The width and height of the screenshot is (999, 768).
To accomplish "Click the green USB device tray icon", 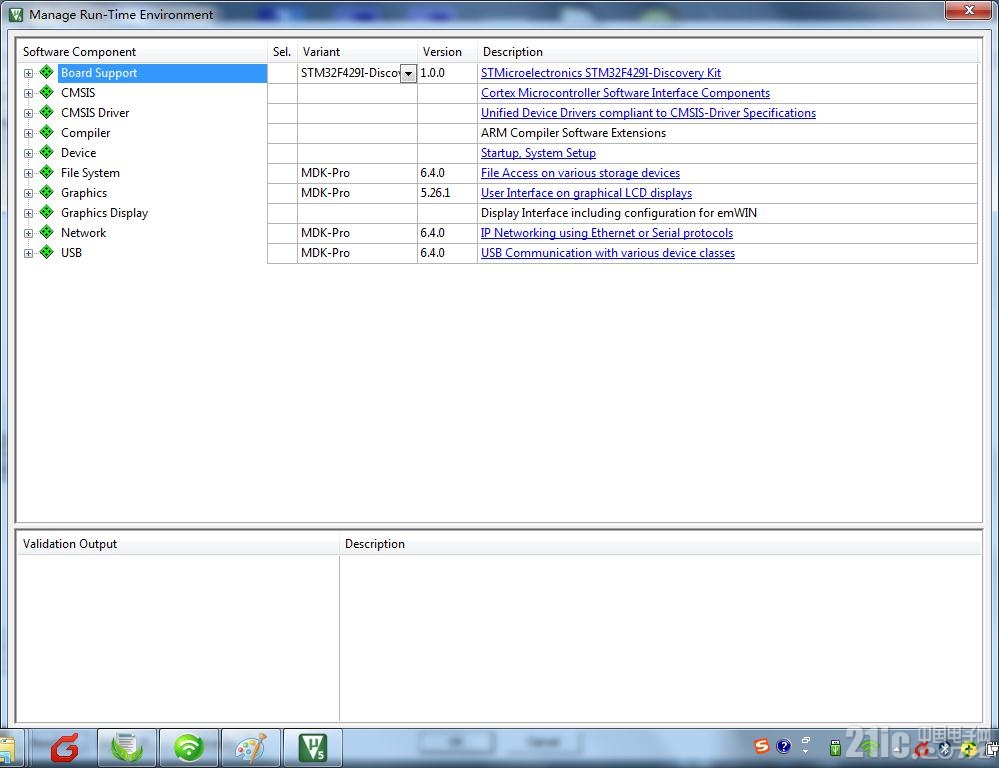I will (x=835, y=748).
